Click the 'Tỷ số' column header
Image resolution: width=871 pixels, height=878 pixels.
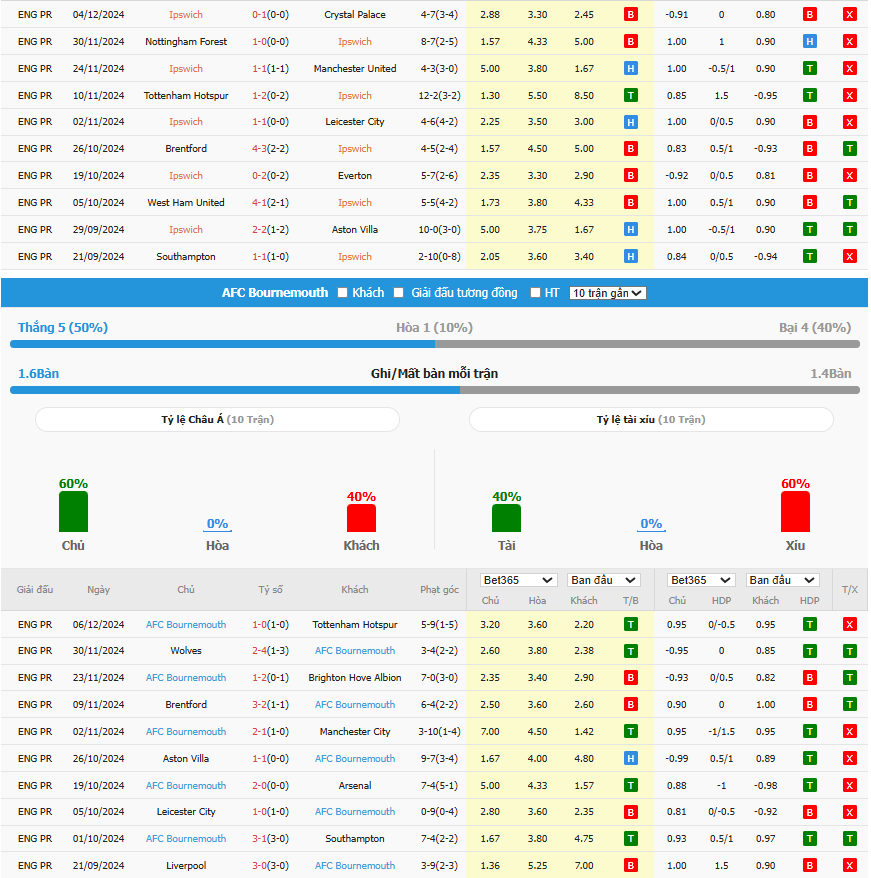[x=271, y=590]
